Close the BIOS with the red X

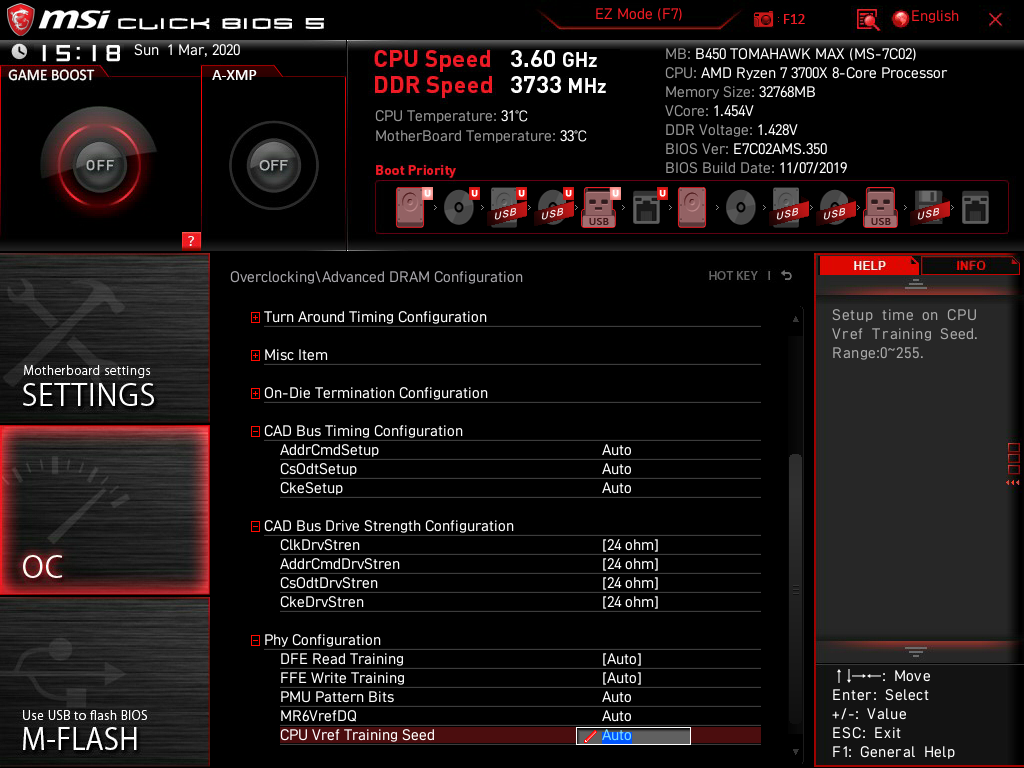point(995,20)
